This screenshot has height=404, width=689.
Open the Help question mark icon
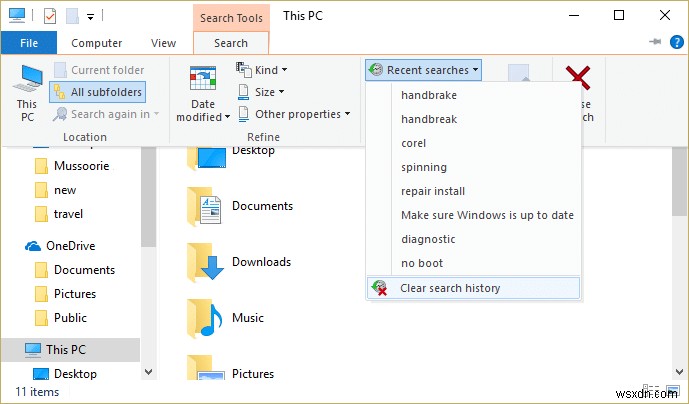[x=676, y=43]
